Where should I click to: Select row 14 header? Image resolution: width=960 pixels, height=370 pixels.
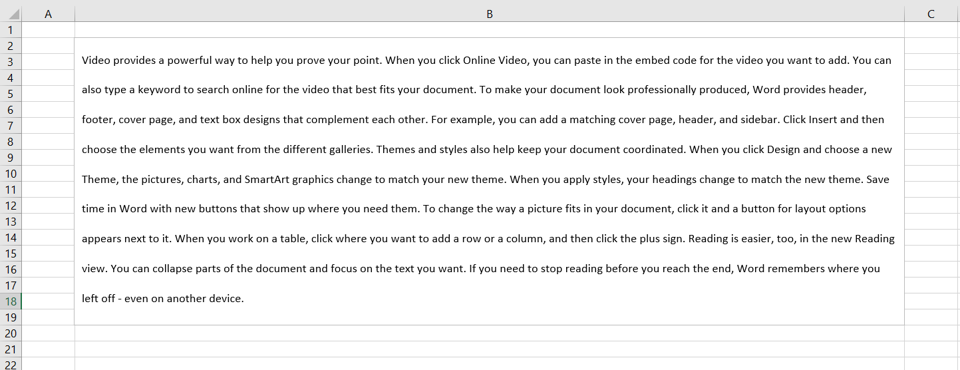10,237
